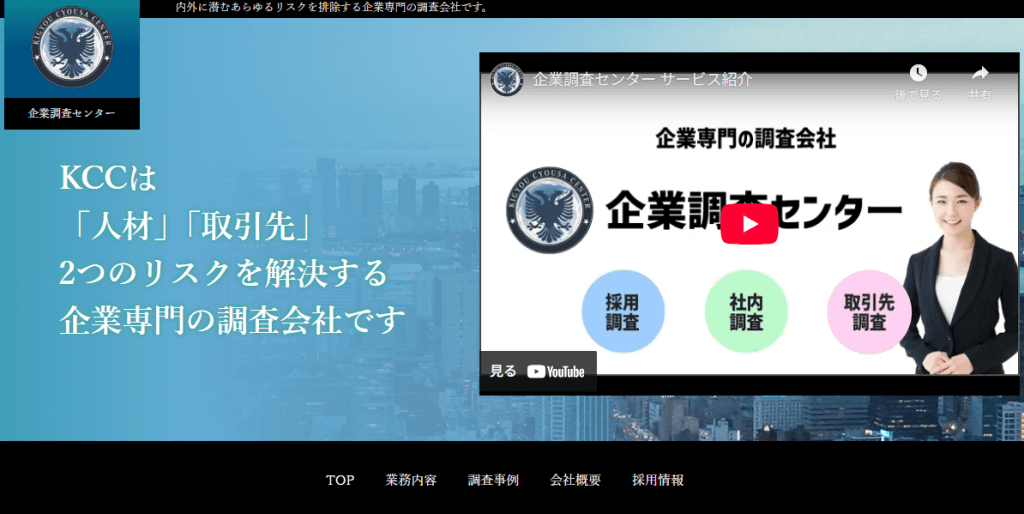1024x514 pixels.
Task: Click the 見る YouTube button
Action: click(538, 371)
